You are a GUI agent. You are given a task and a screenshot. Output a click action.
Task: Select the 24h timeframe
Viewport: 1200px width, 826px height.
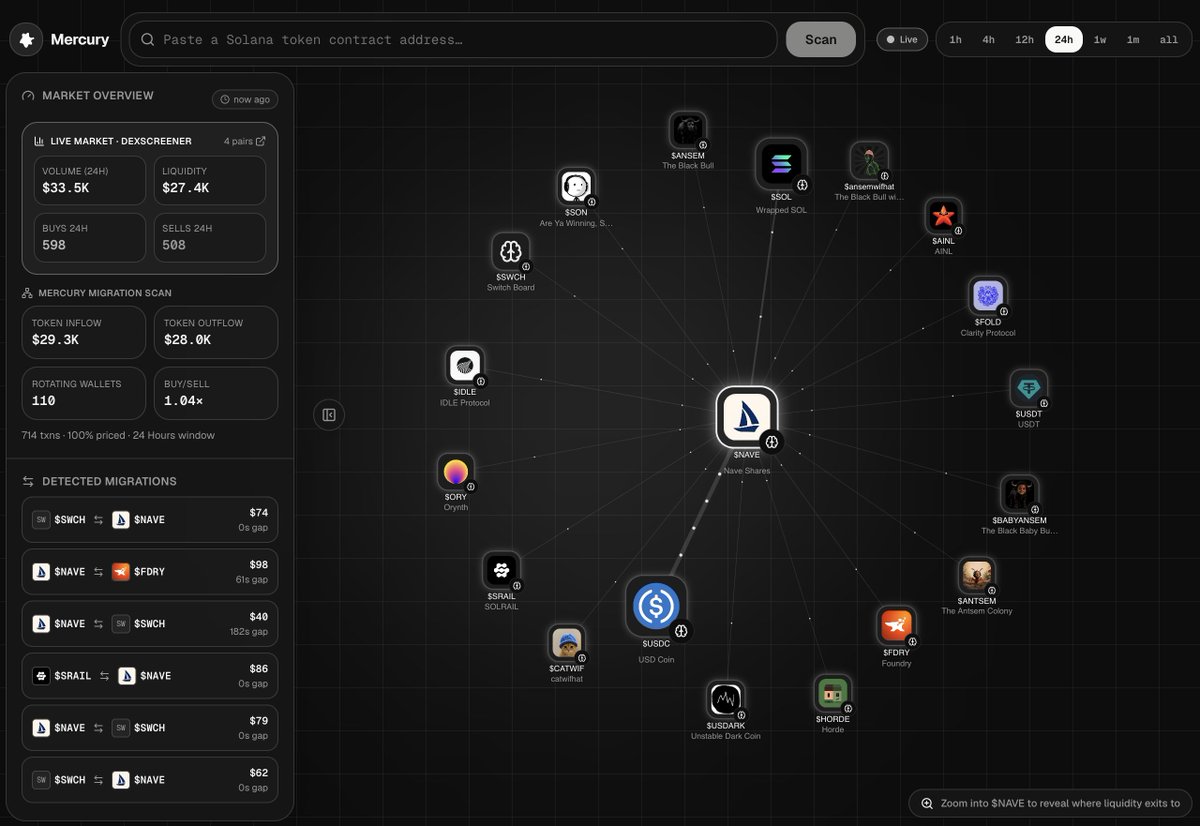pyautogui.click(x=1064, y=40)
